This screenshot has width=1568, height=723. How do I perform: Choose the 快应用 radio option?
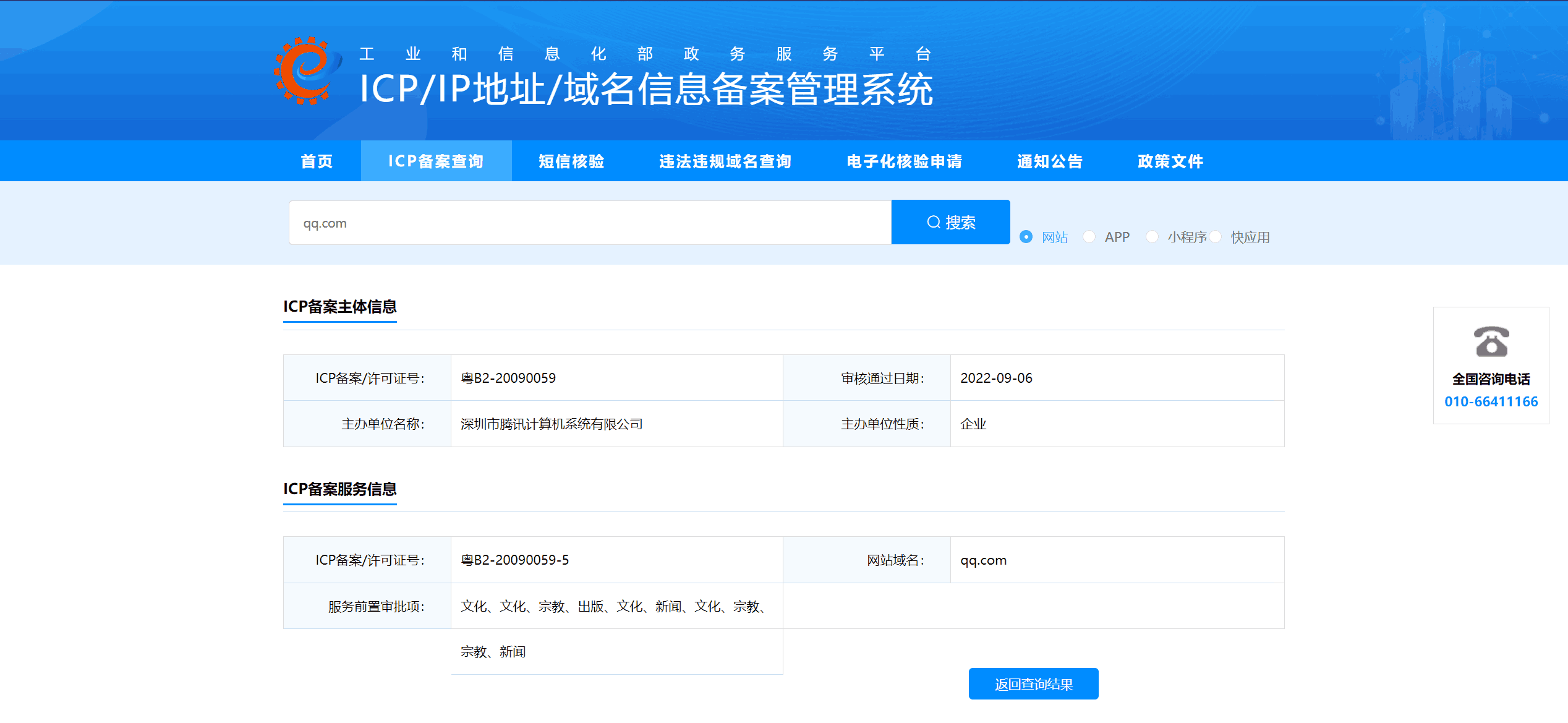pyautogui.click(x=1216, y=237)
